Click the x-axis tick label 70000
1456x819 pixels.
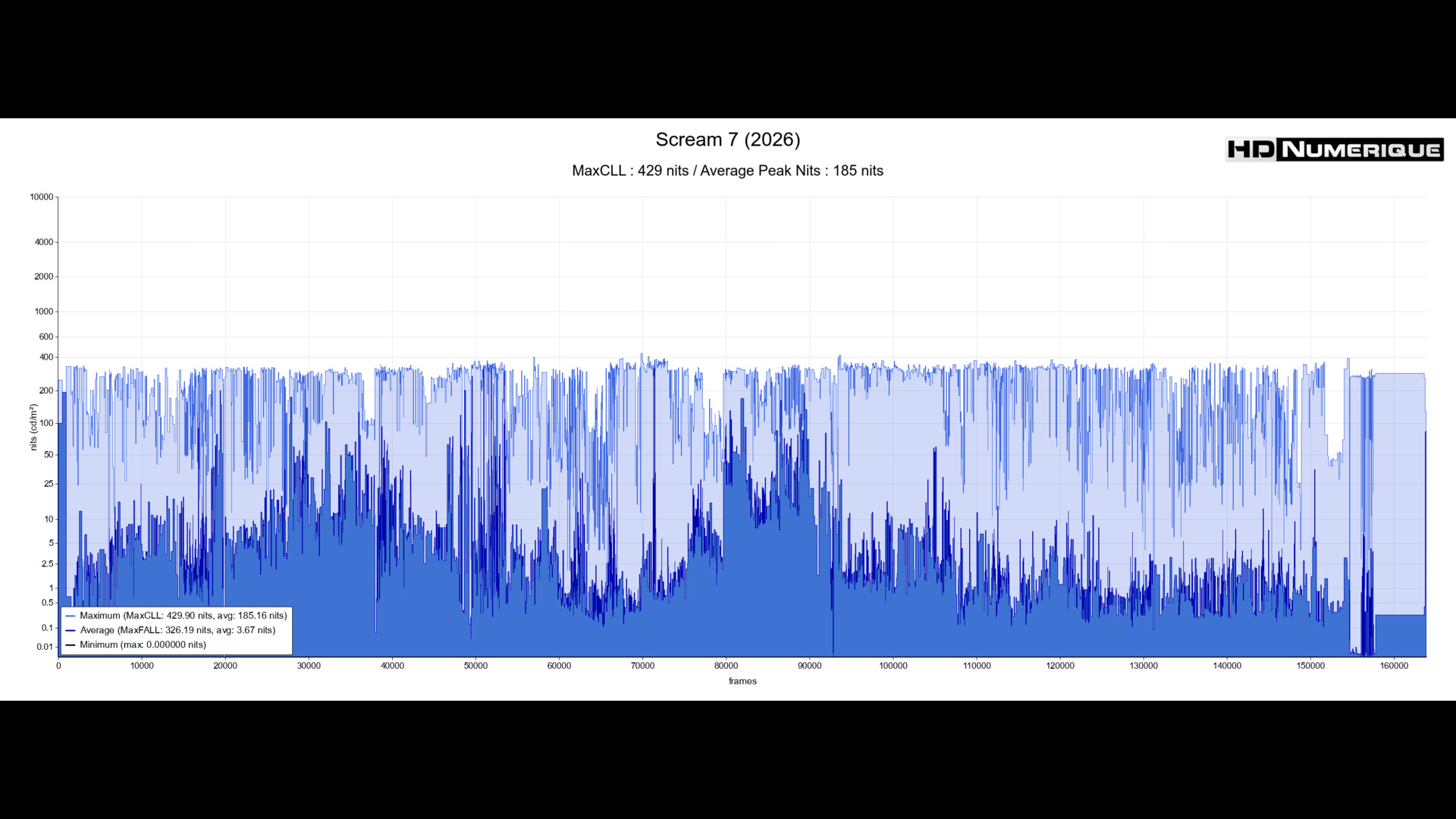642,666
